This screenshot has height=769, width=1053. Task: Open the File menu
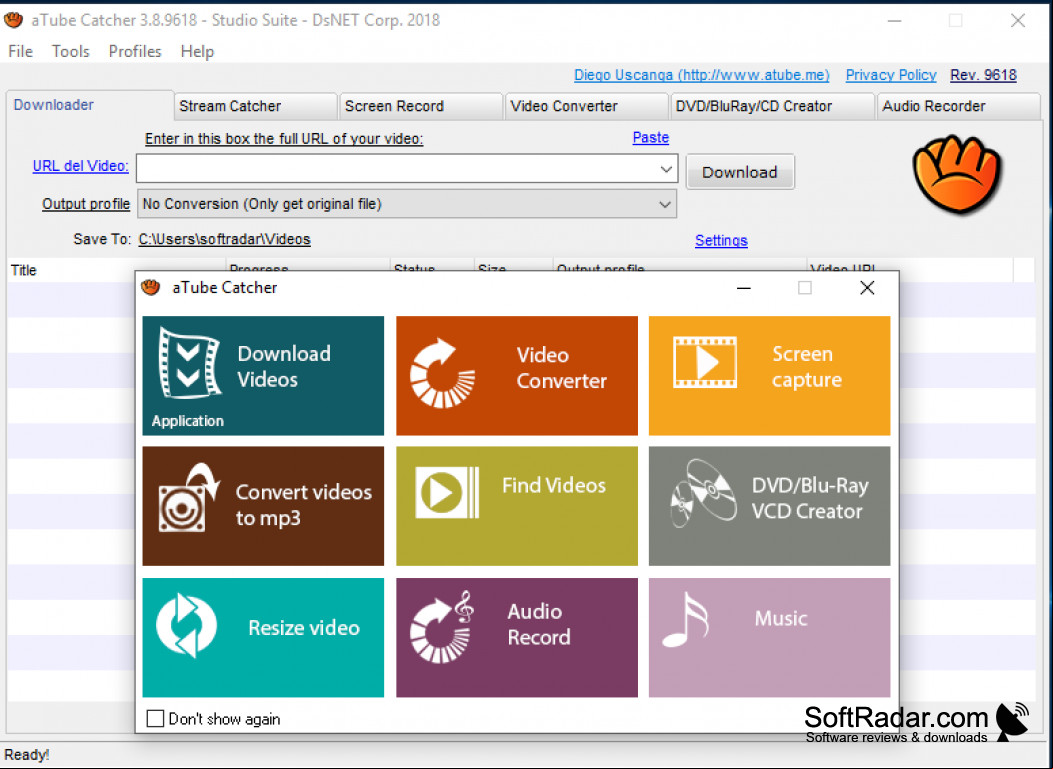pos(20,52)
